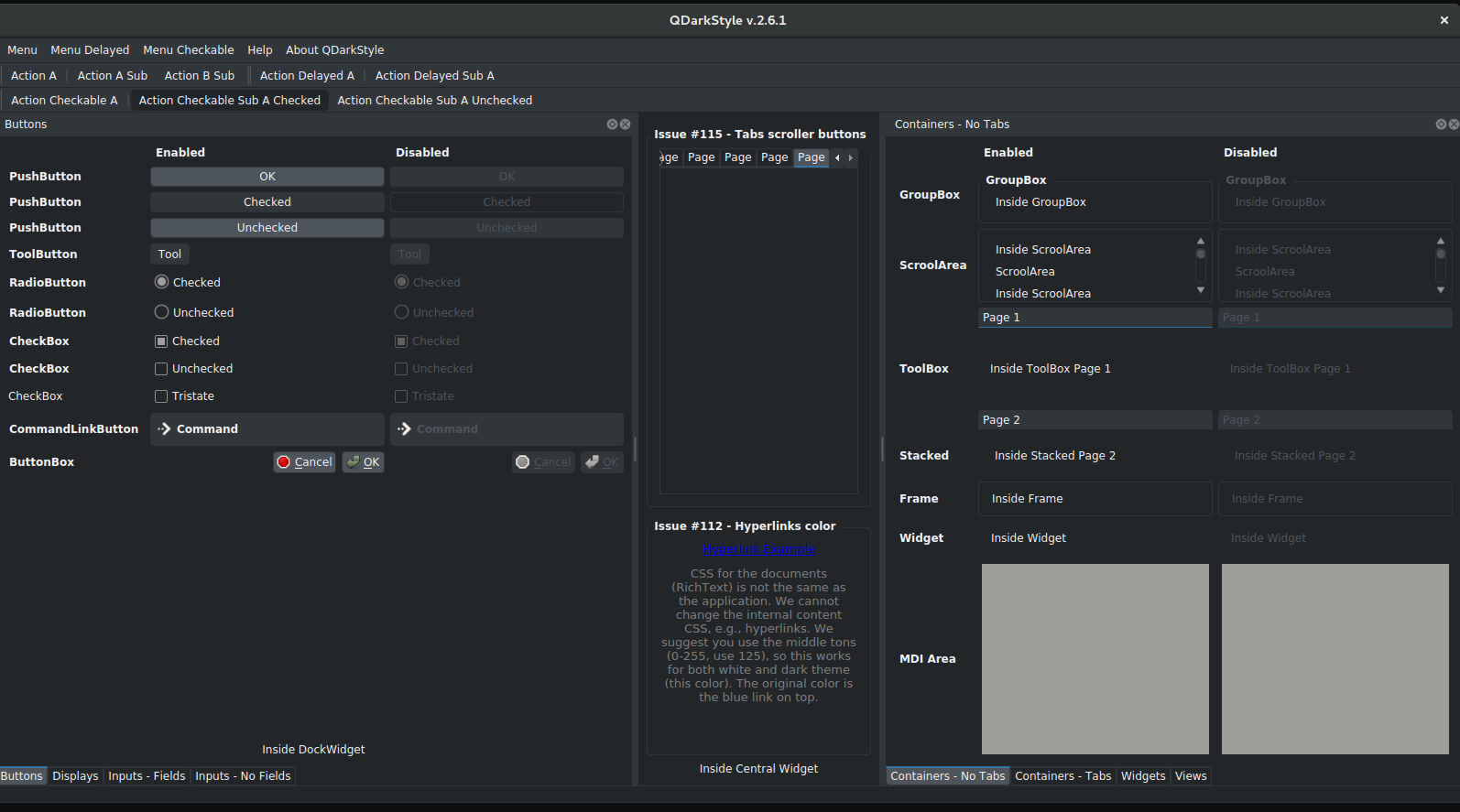Click Action A in the toolbar
The width and height of the screenshot is (1460, 812).
[34, 76]
